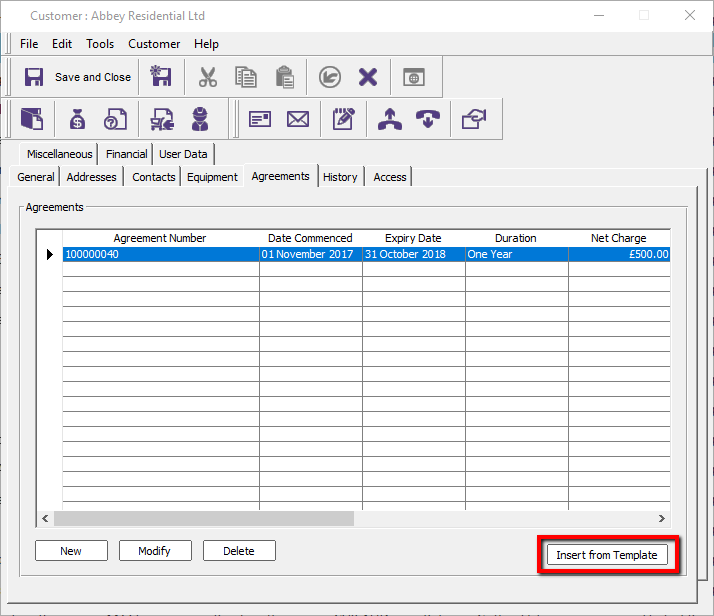Click the card label icon
Screen dimensions: 714x616
260,119
